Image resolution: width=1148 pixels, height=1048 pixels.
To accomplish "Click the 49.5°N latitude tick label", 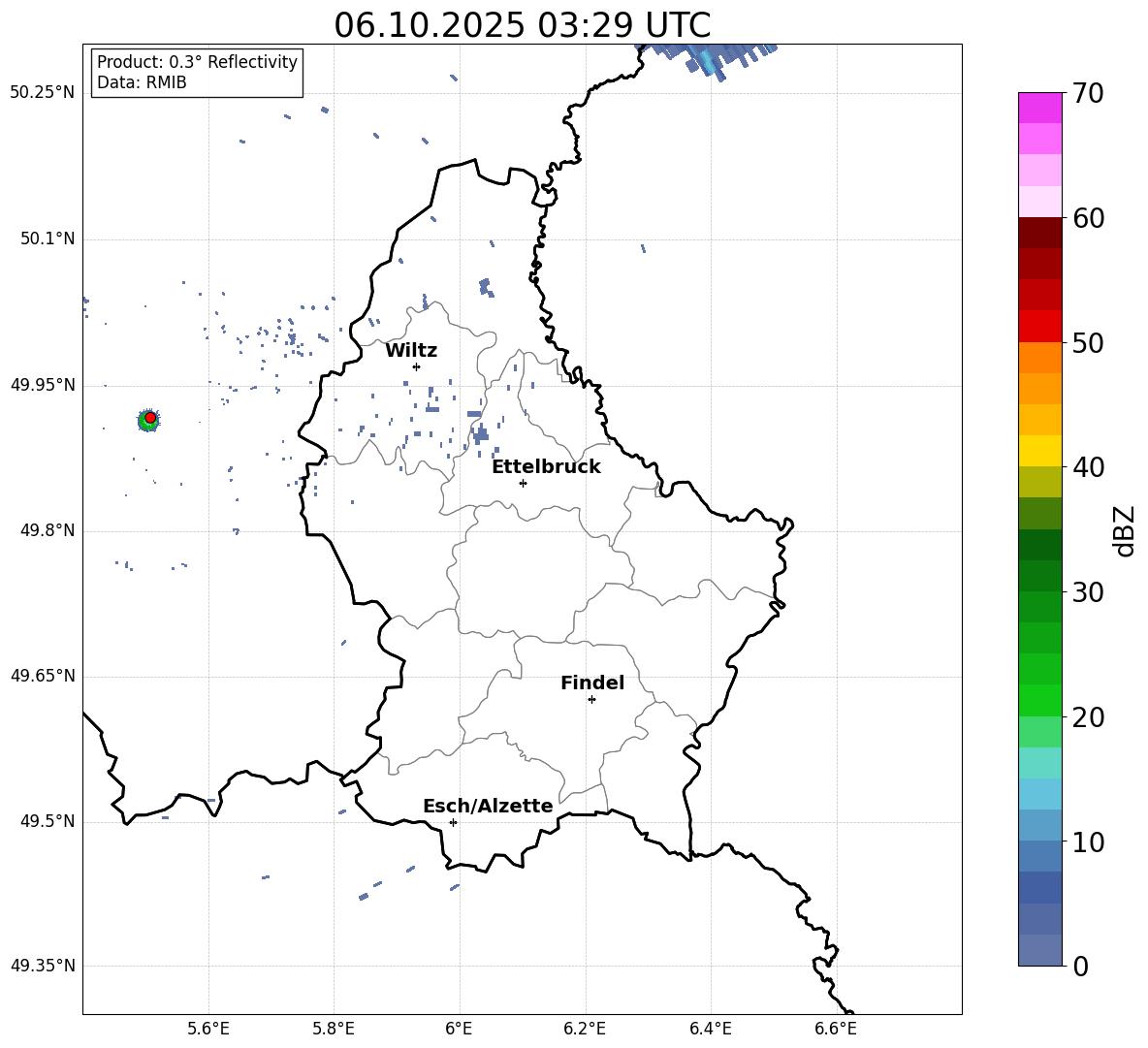I will [47, 822].
